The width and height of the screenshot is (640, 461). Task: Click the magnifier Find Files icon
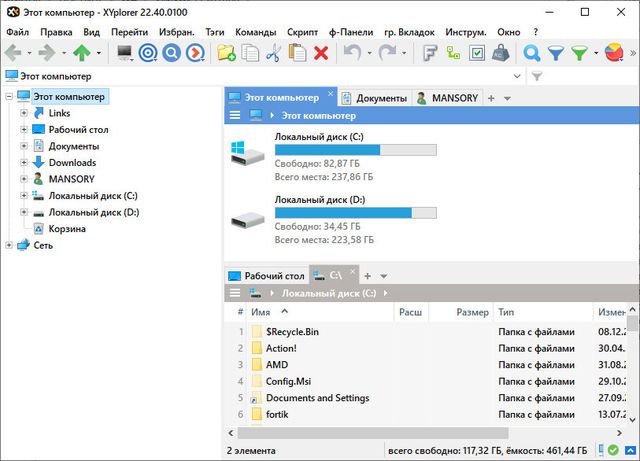click(x=532, y=53)
